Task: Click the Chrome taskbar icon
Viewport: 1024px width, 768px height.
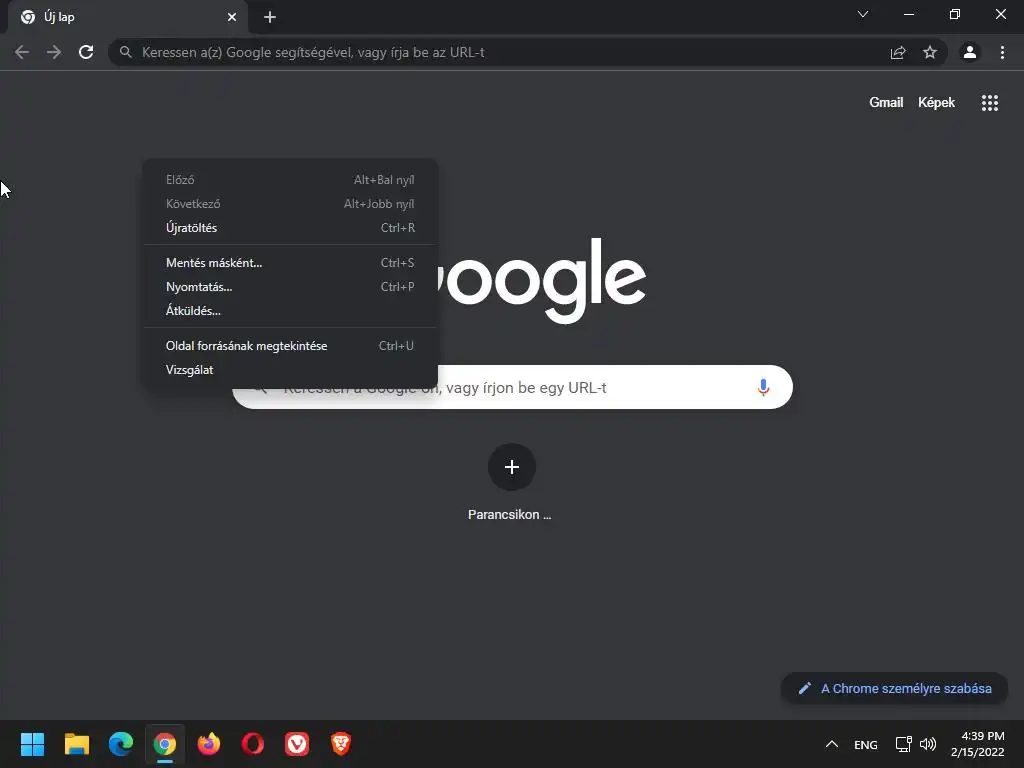Action: 165,744
